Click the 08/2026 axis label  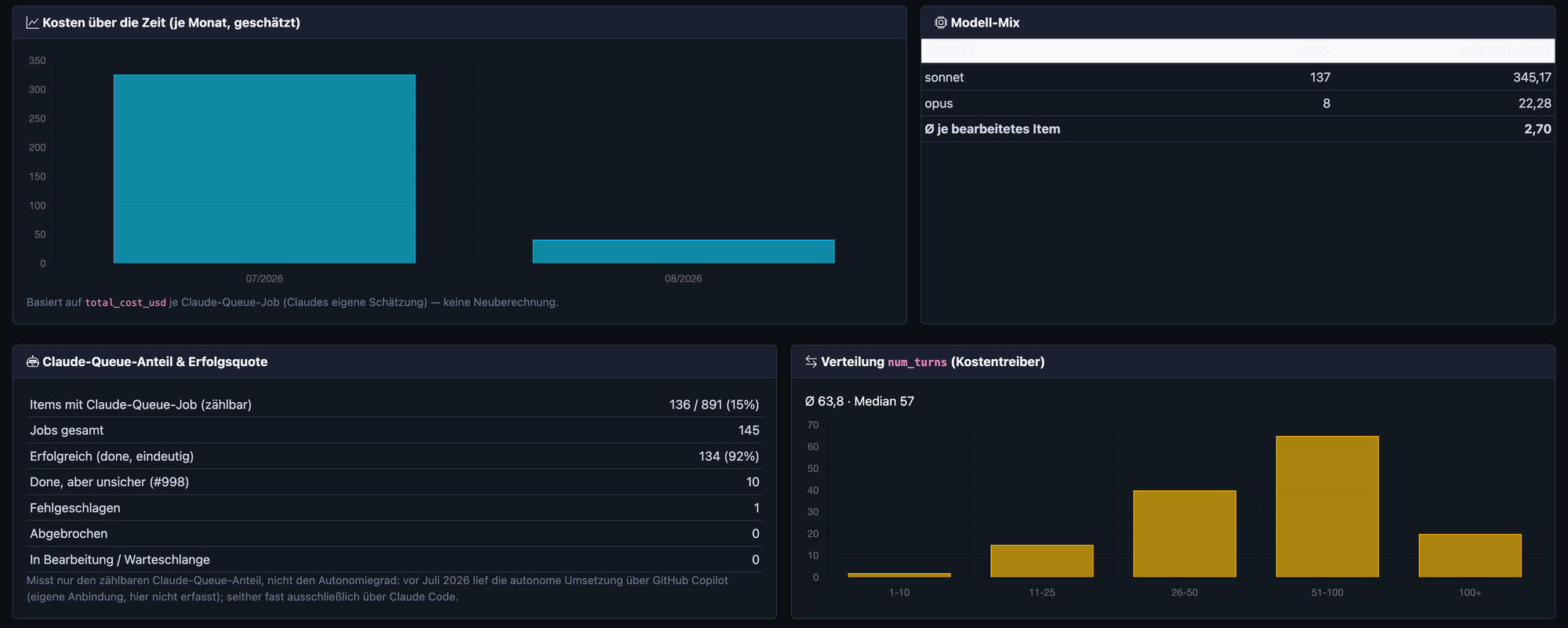click(x=683, y=279)
